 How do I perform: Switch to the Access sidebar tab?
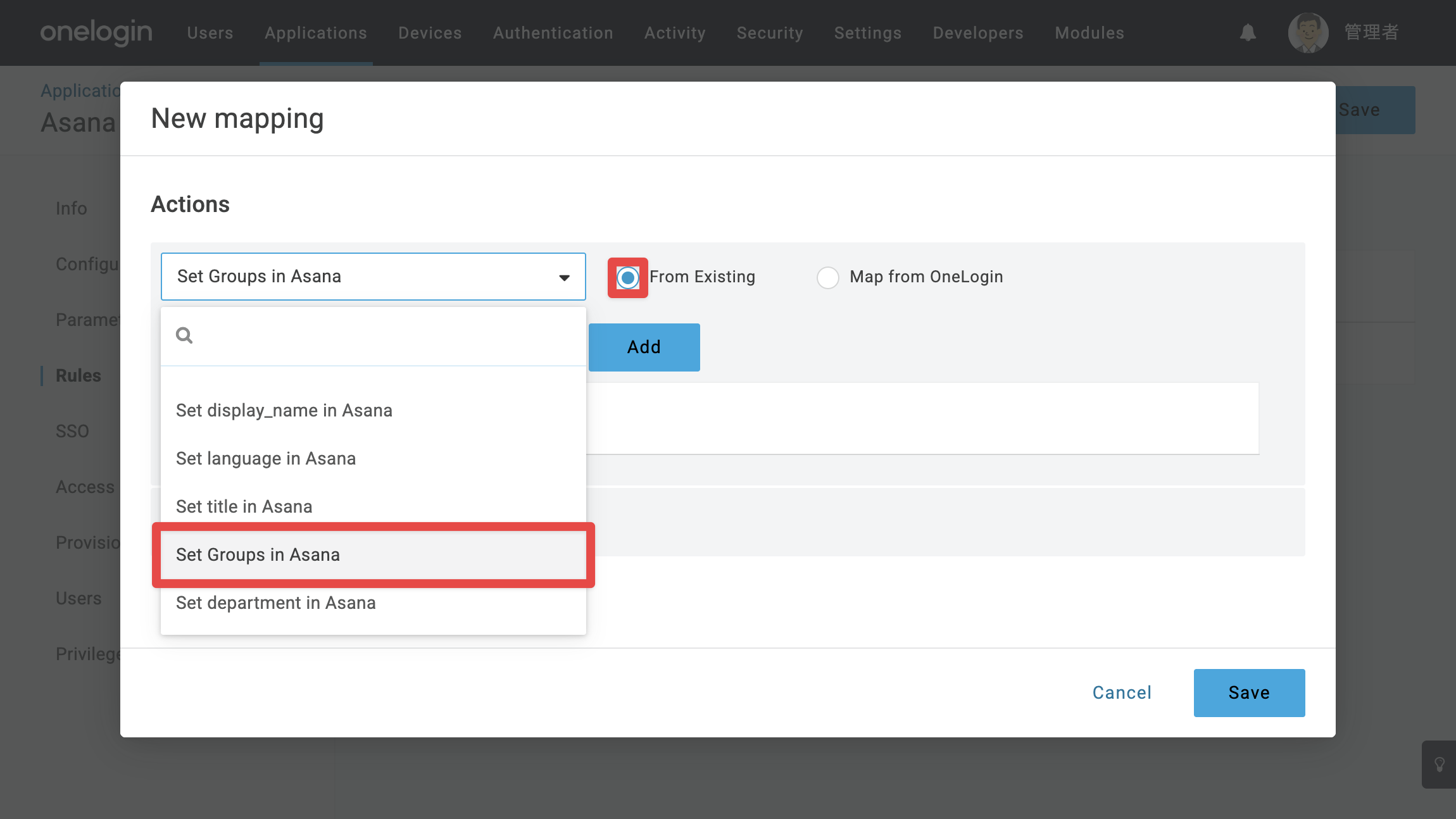[x=85, y=487]
